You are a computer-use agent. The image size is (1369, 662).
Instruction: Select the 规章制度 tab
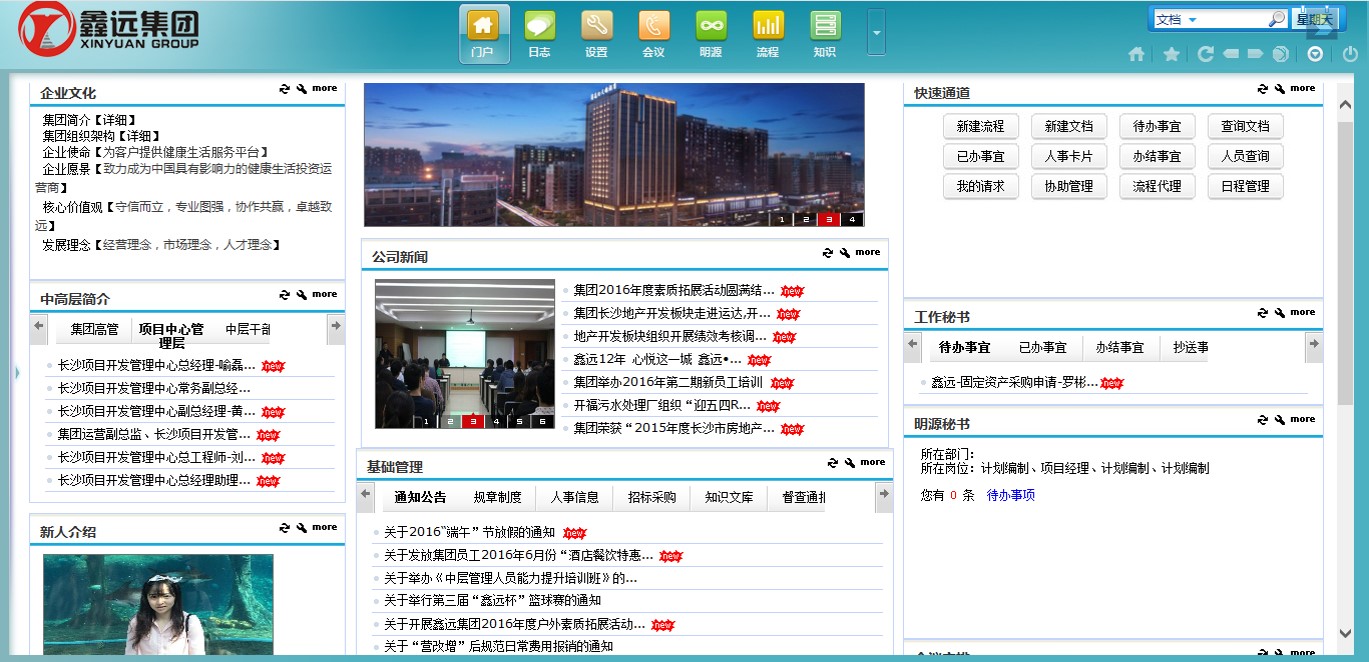(x=497, y=497)
